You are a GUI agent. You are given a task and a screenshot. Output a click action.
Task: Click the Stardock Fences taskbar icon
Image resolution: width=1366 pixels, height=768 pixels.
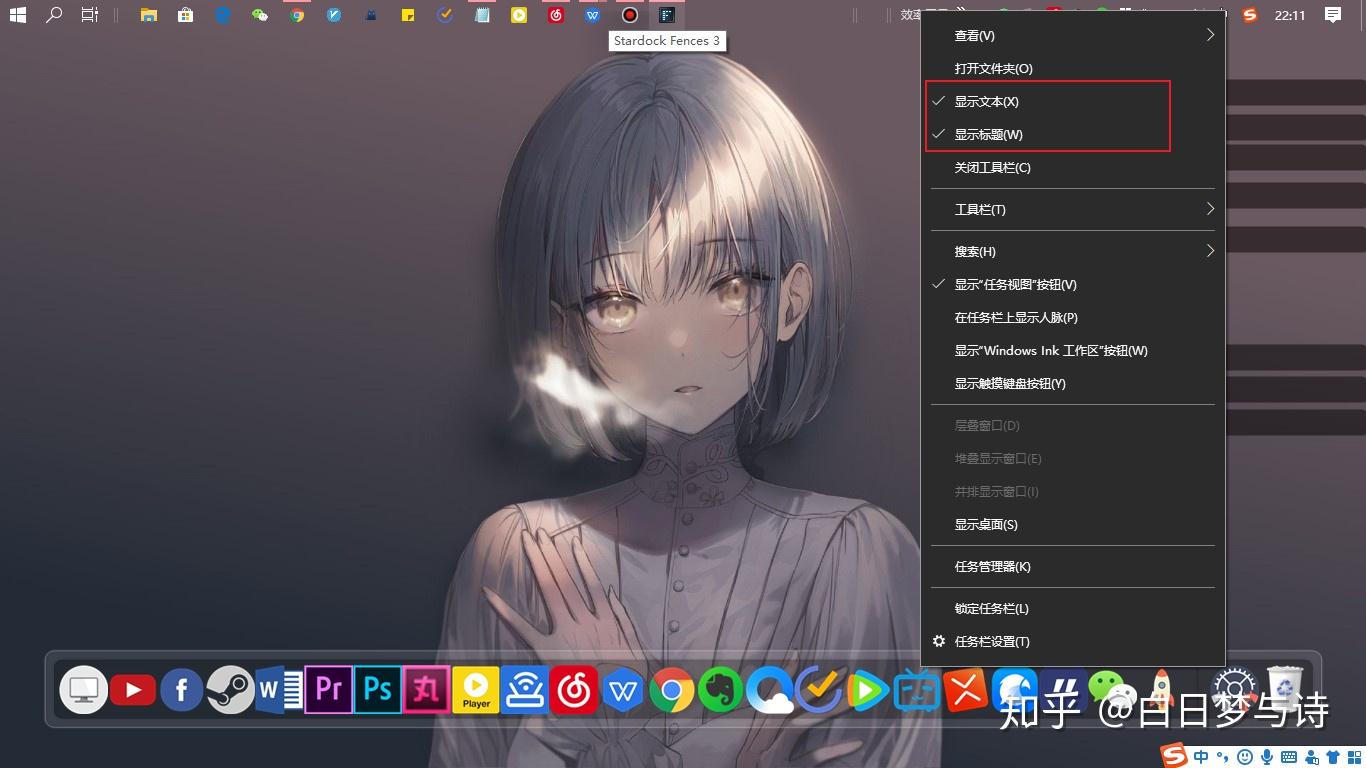point(666,15)
